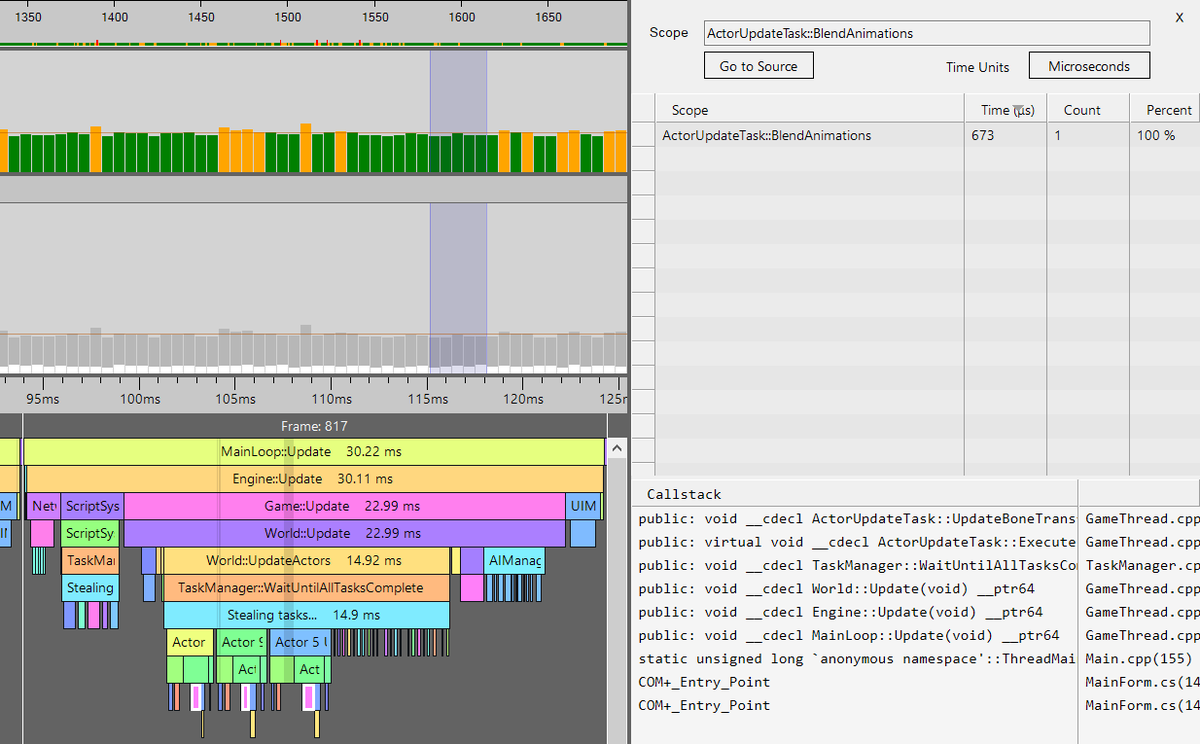Select the green ScriptSy block
1200x744 pixels.
coord(90,533)
